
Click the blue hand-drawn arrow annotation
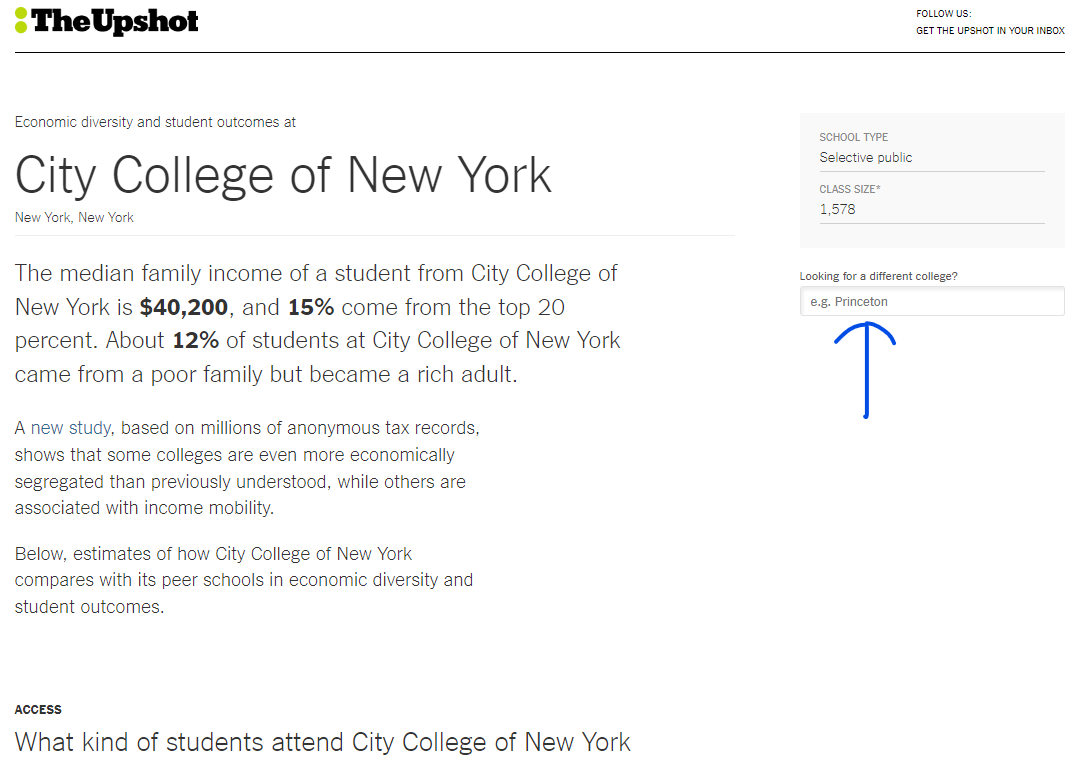click(865, 368)
